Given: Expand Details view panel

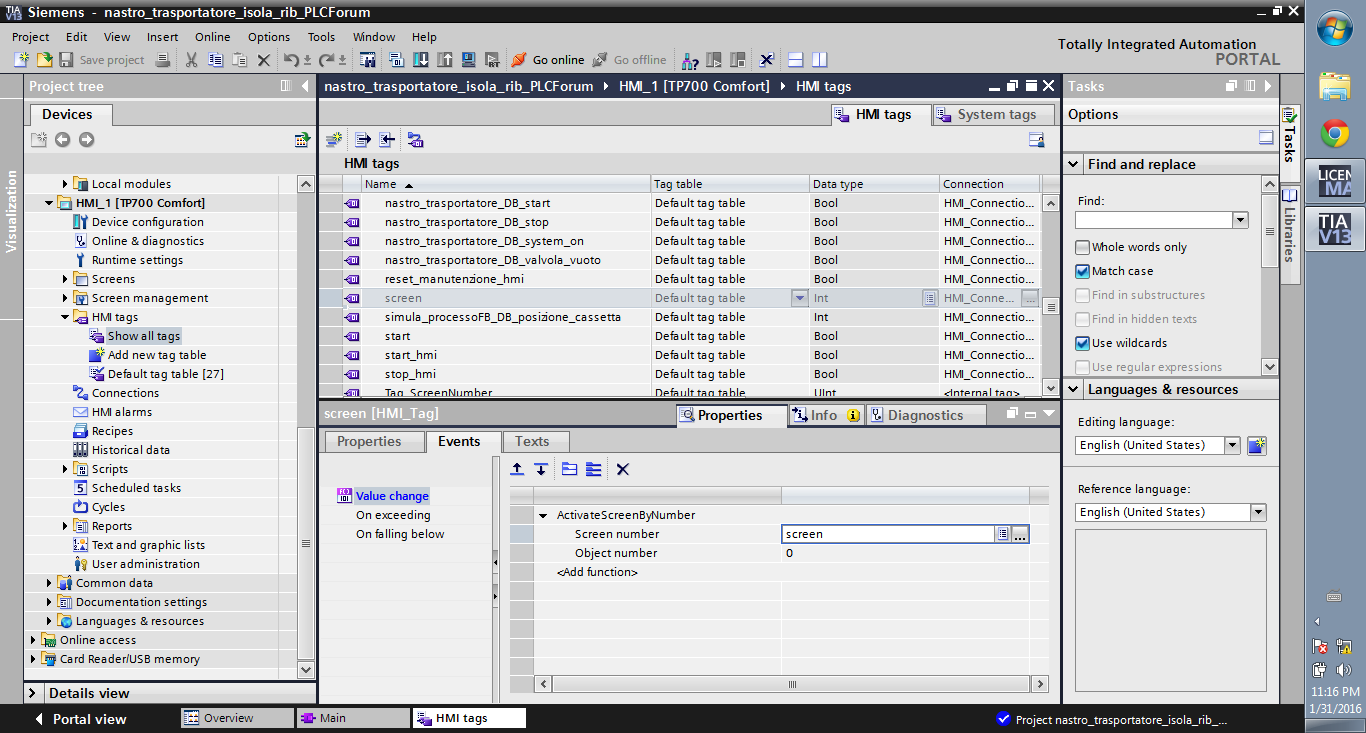Looking at the screenshot, I should pyautogui.click(x=33, y=693).
